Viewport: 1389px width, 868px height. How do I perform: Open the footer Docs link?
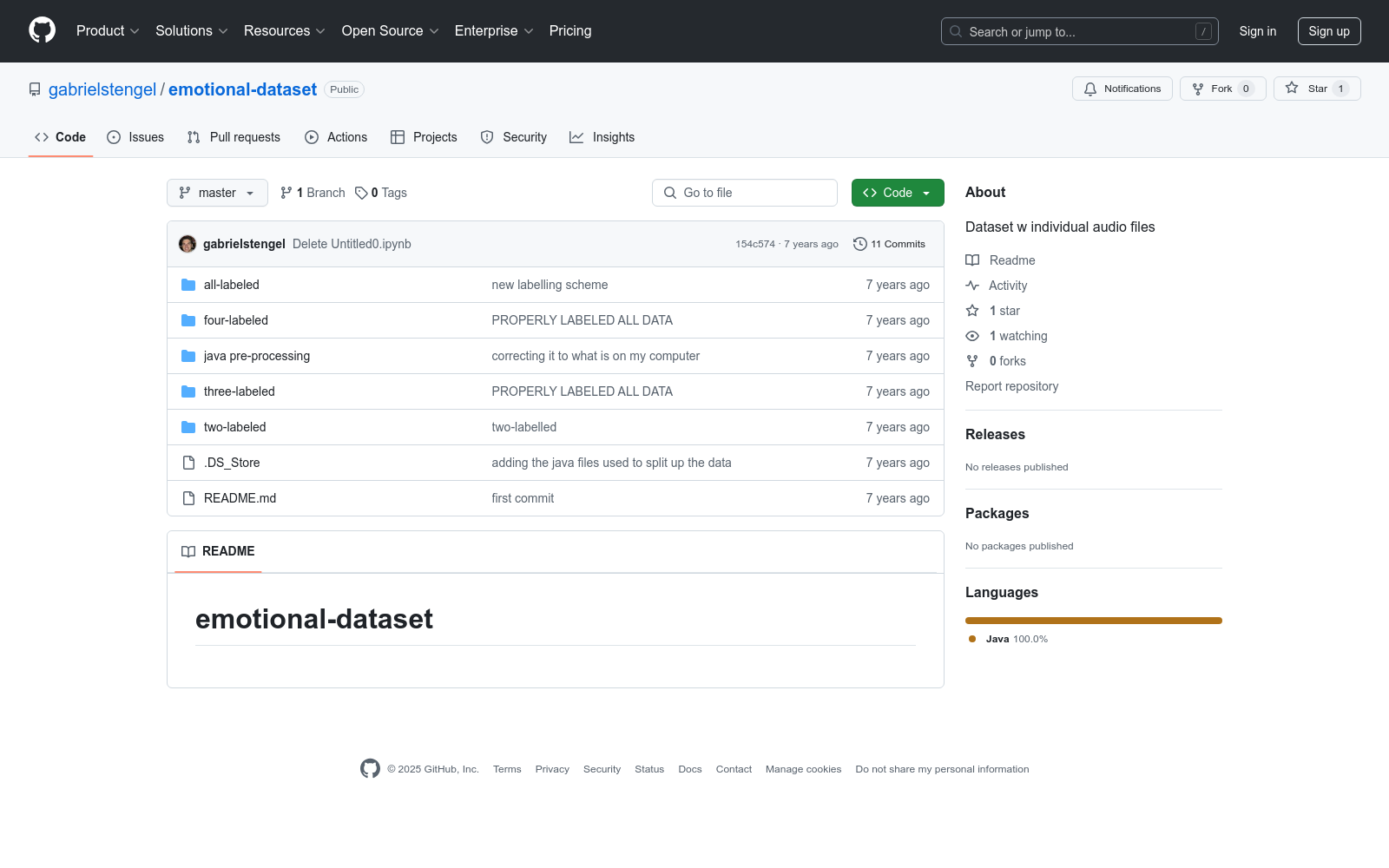coord(690,769)
